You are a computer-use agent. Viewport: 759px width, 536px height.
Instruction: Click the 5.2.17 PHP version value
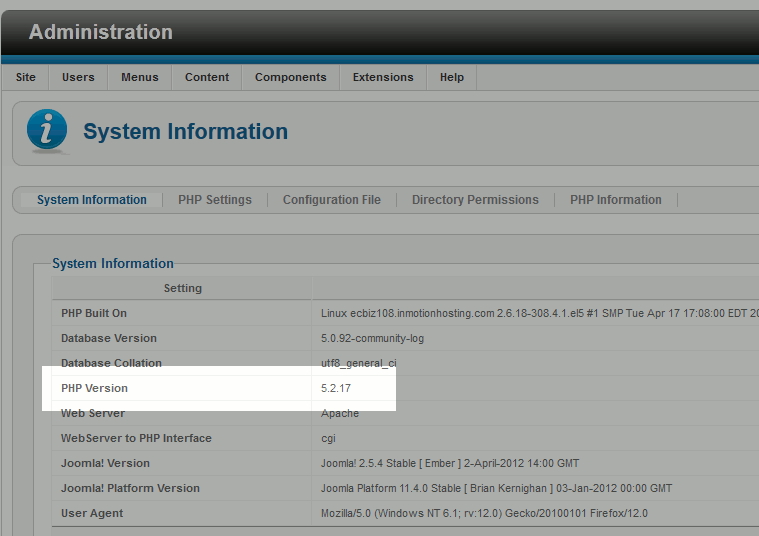point(336,388)
